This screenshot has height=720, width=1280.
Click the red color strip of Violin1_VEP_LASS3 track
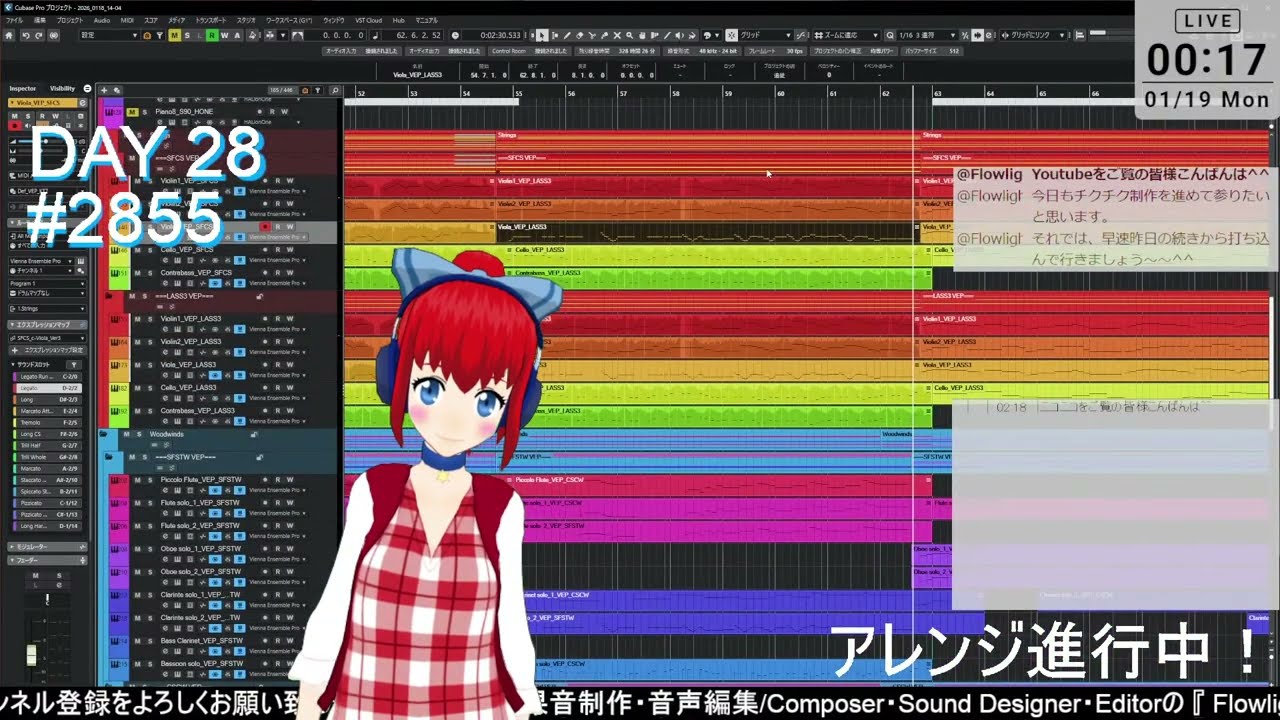(x=119, y=325)
